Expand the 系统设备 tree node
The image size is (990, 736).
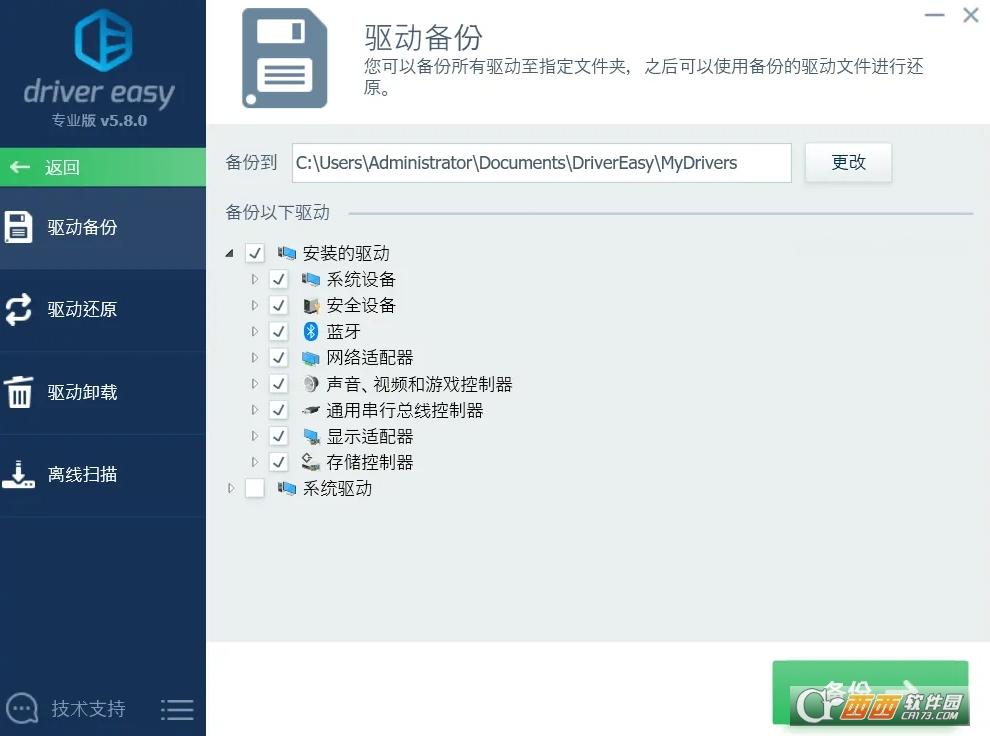coord(254,279)
